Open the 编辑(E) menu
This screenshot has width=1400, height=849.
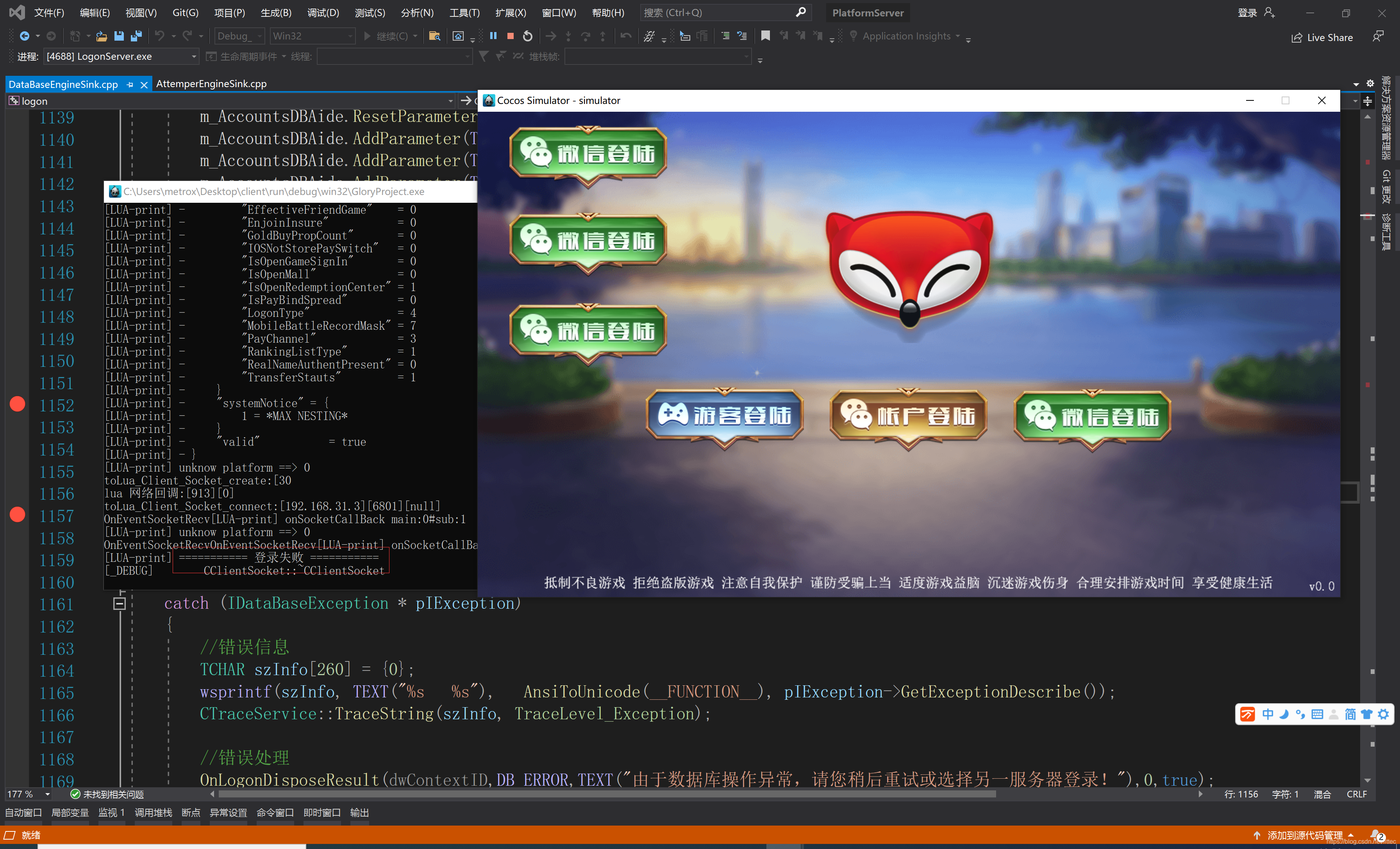[x=95, y=13]
